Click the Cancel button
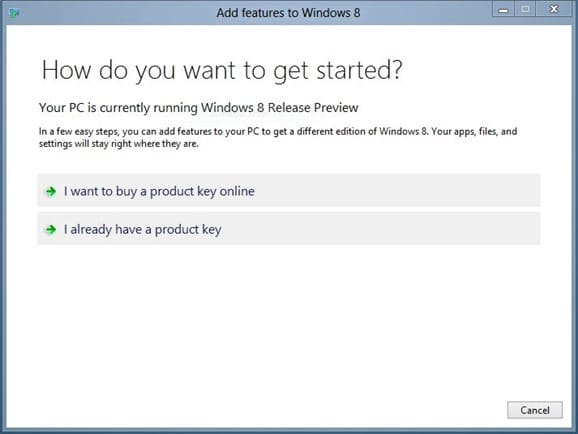Screen dimensions: 578x434 point(535,410)
